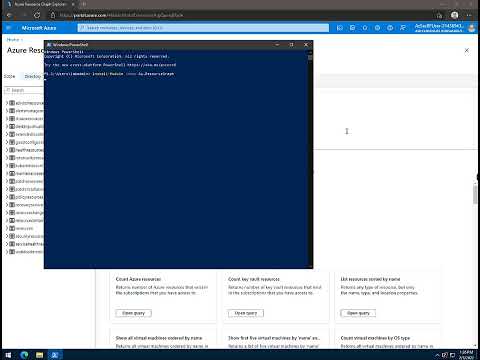The image size is (480, 360).
Task: Expand the alertsmanagementresources table node
Action: 7,111
